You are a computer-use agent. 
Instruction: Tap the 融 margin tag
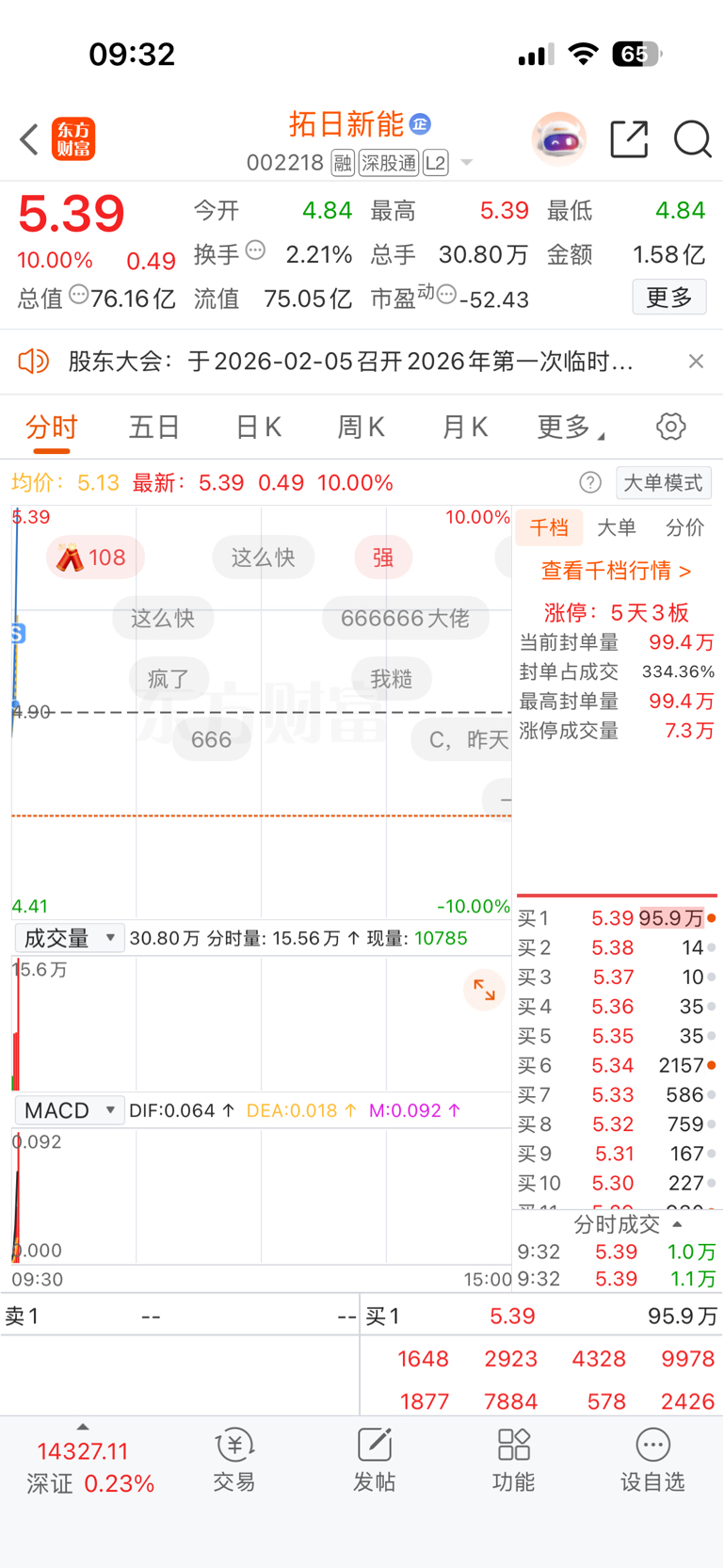point(343,163)
